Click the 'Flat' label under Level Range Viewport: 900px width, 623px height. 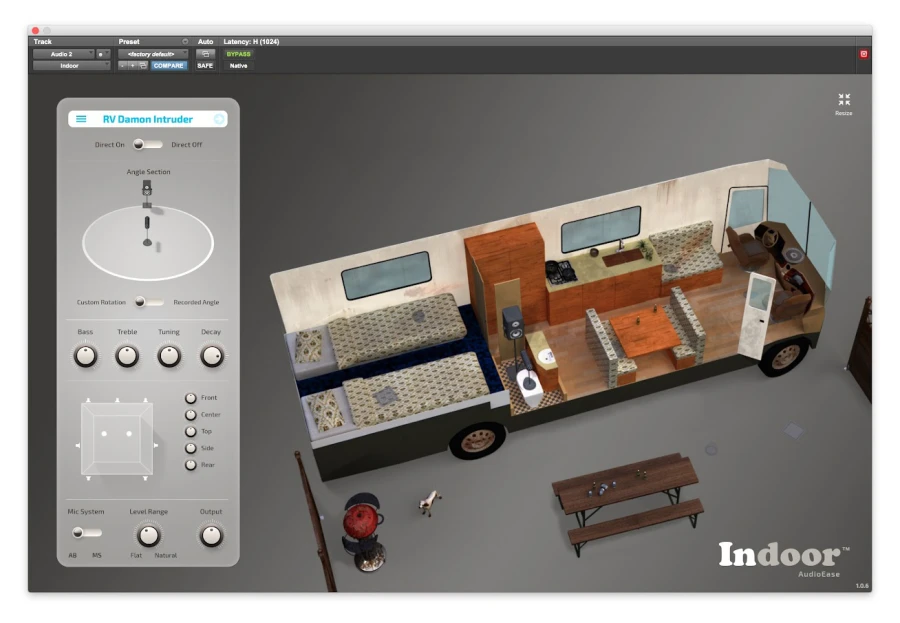(136, 555)
